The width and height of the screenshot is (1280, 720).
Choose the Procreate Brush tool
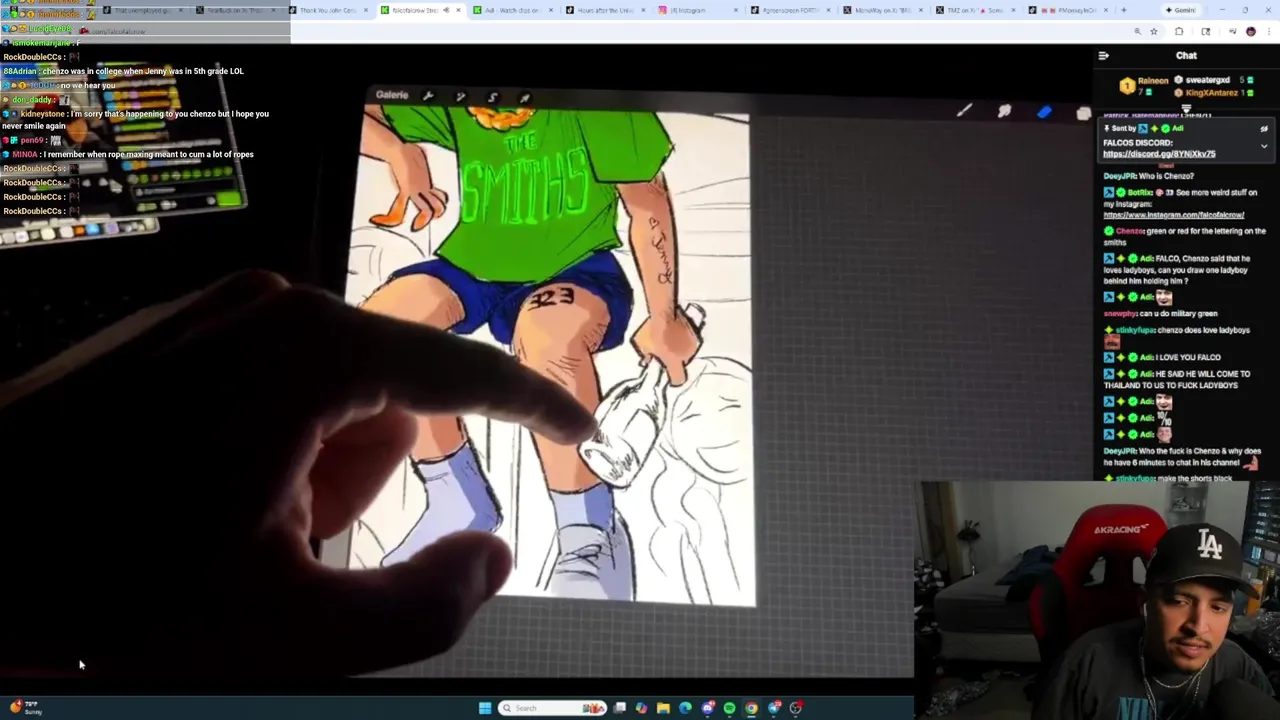(x=964, y=111)
